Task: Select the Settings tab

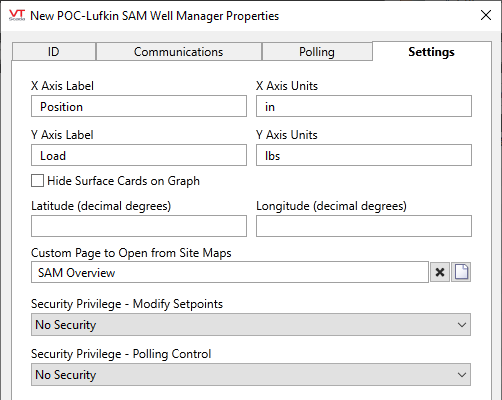Action: click(432, 52)
